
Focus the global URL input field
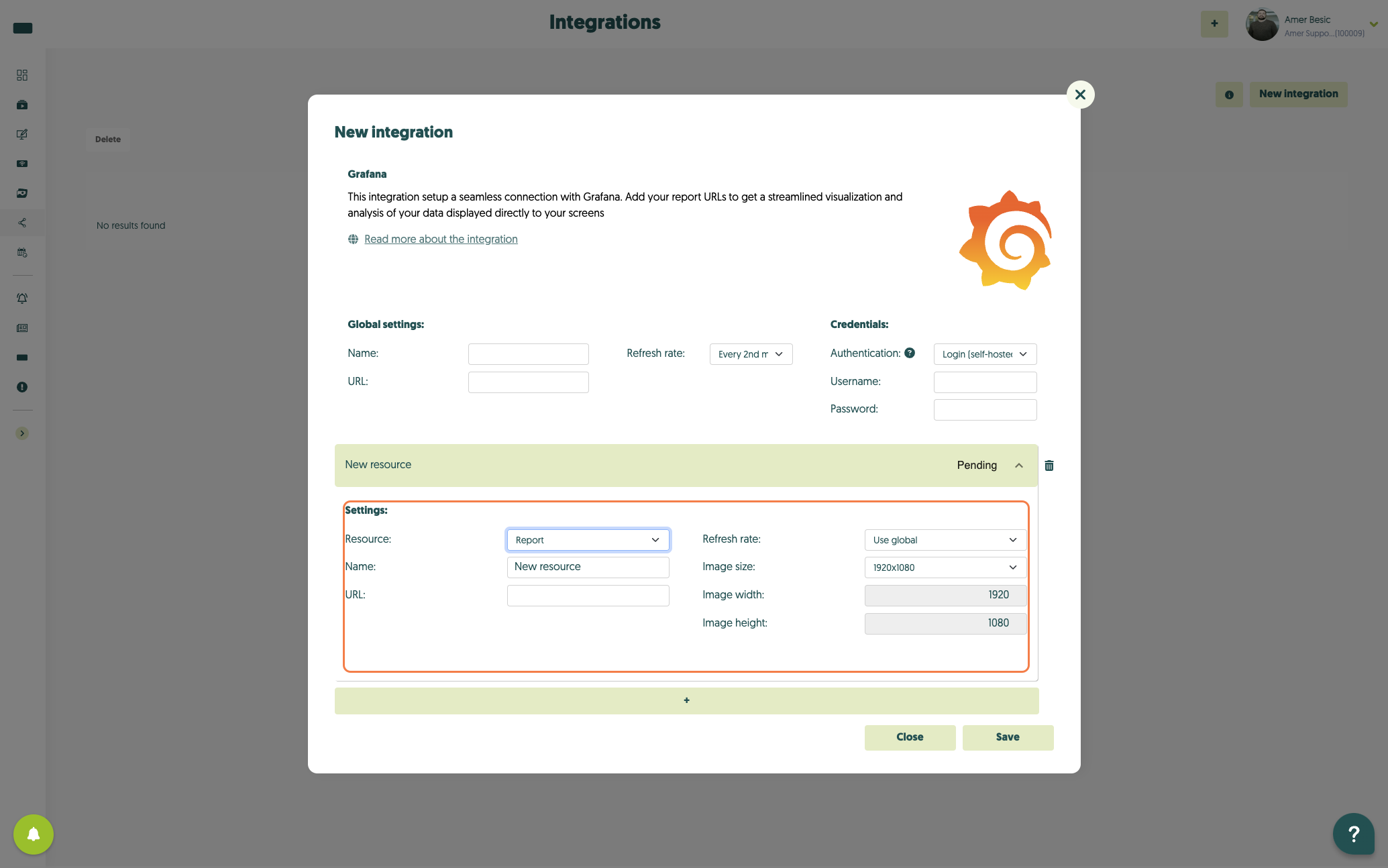528,382
